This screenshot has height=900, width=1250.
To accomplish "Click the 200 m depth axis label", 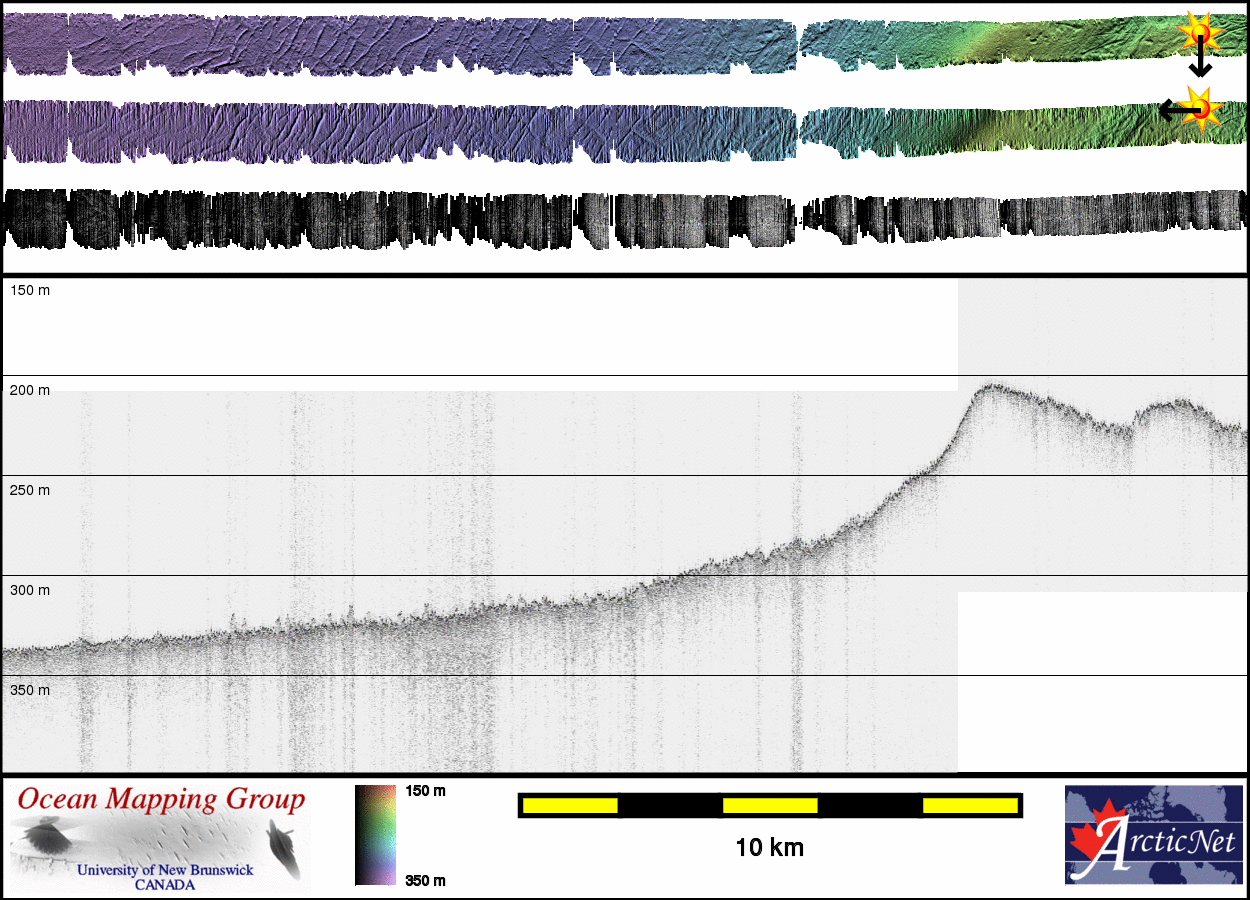I will (x=30, y=390).
